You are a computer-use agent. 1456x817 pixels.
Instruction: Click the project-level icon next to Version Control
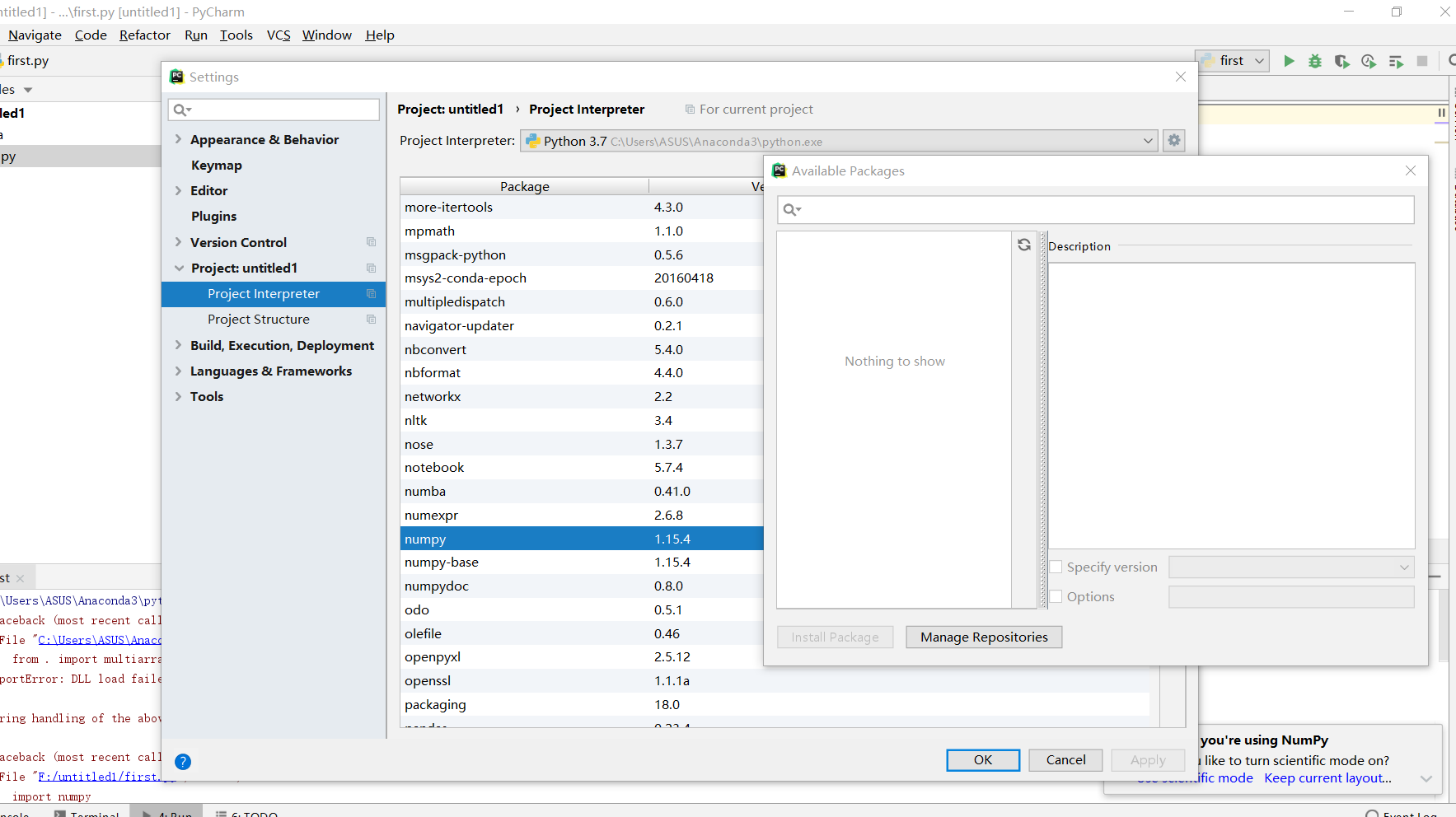click(x=371, y=242)
